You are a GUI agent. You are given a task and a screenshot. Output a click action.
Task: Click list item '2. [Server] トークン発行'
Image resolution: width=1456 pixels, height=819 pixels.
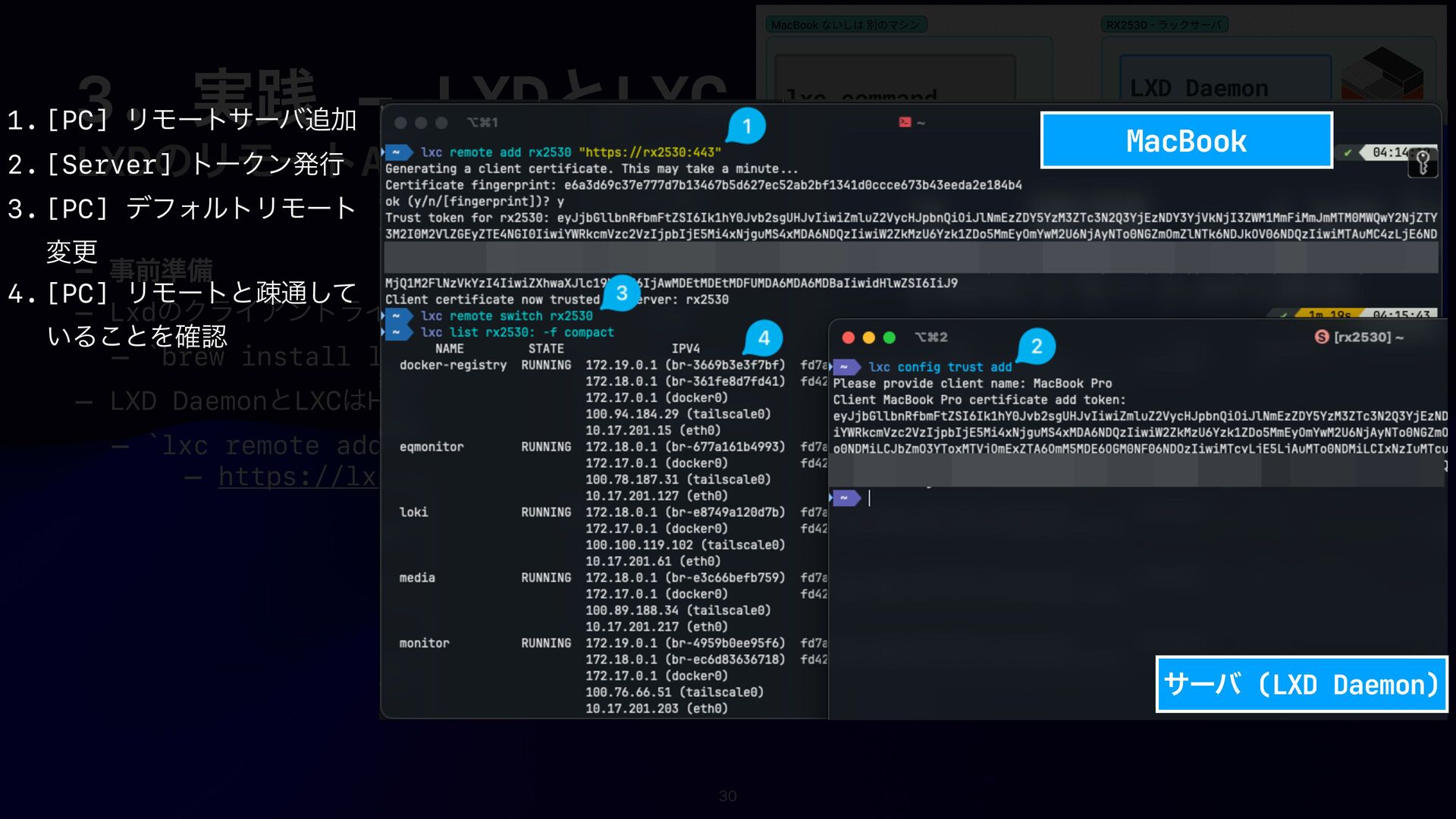coord(176,164)
